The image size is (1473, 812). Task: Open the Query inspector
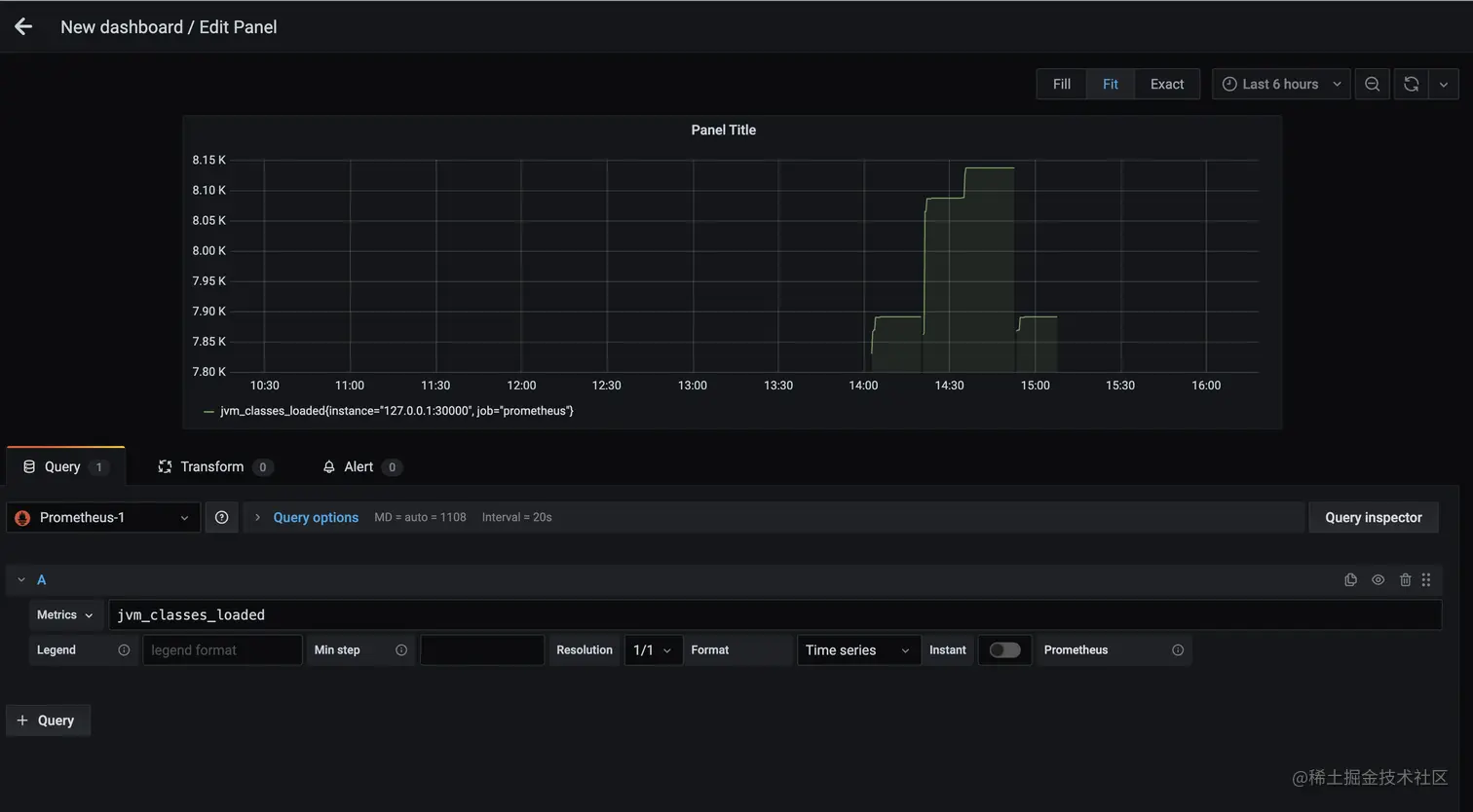[1374, 517]
